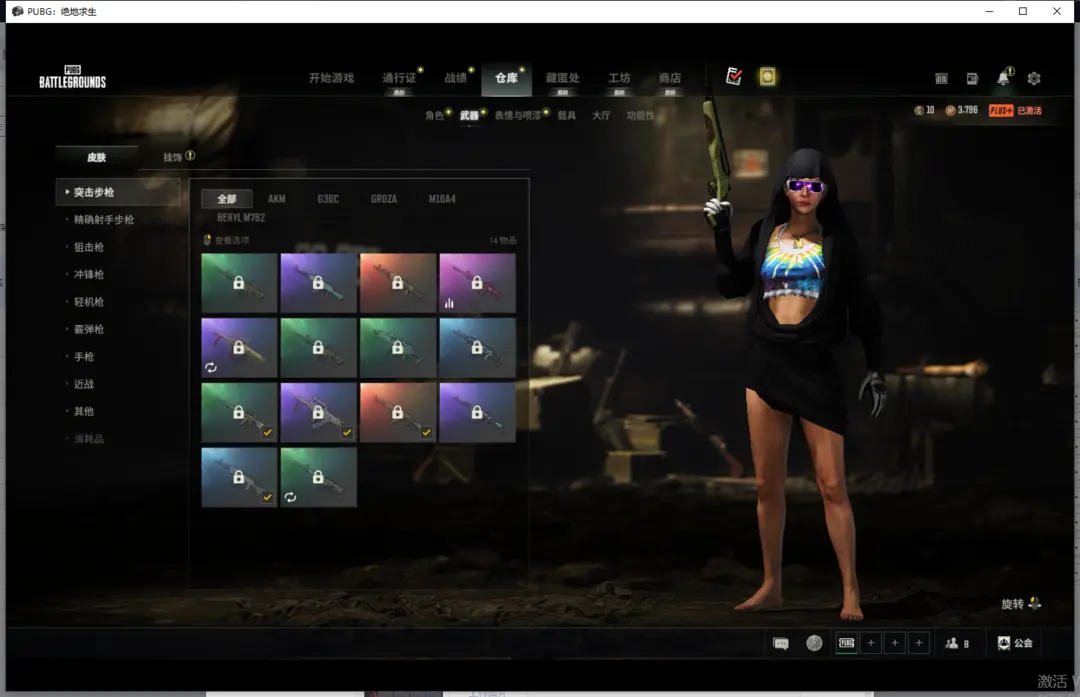This screenshot has width=1080, height=697.
Task: Open the 战绩 career tab
Action: (455, 79)
